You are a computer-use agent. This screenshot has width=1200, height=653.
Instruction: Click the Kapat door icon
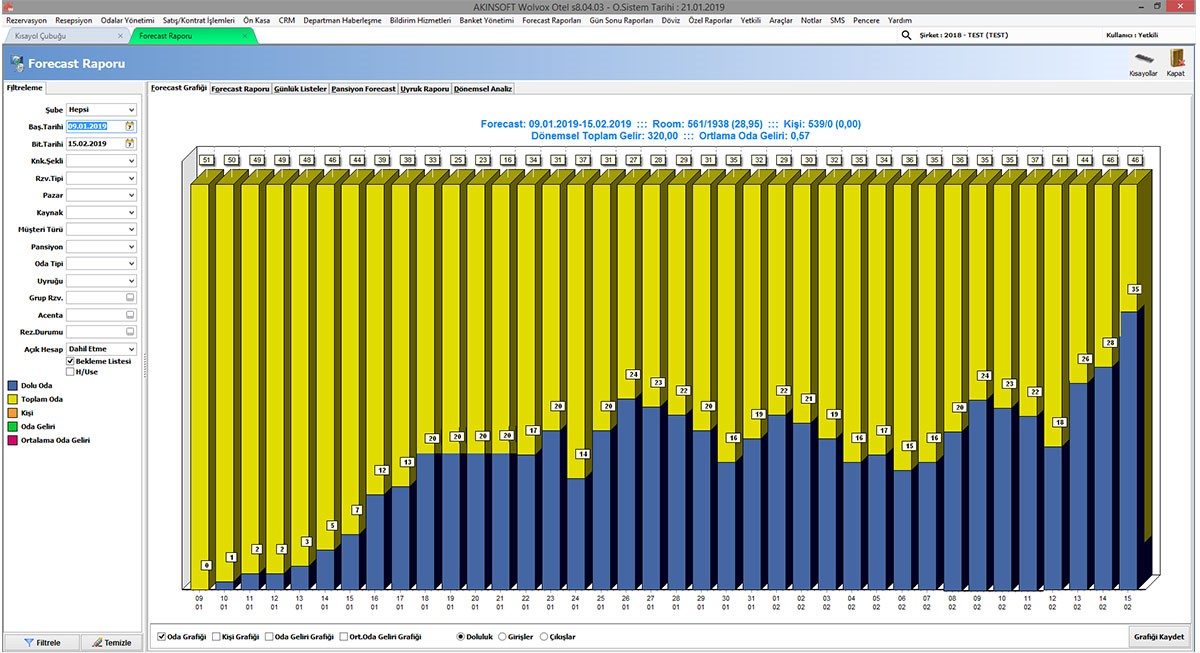pos(1176,61)
